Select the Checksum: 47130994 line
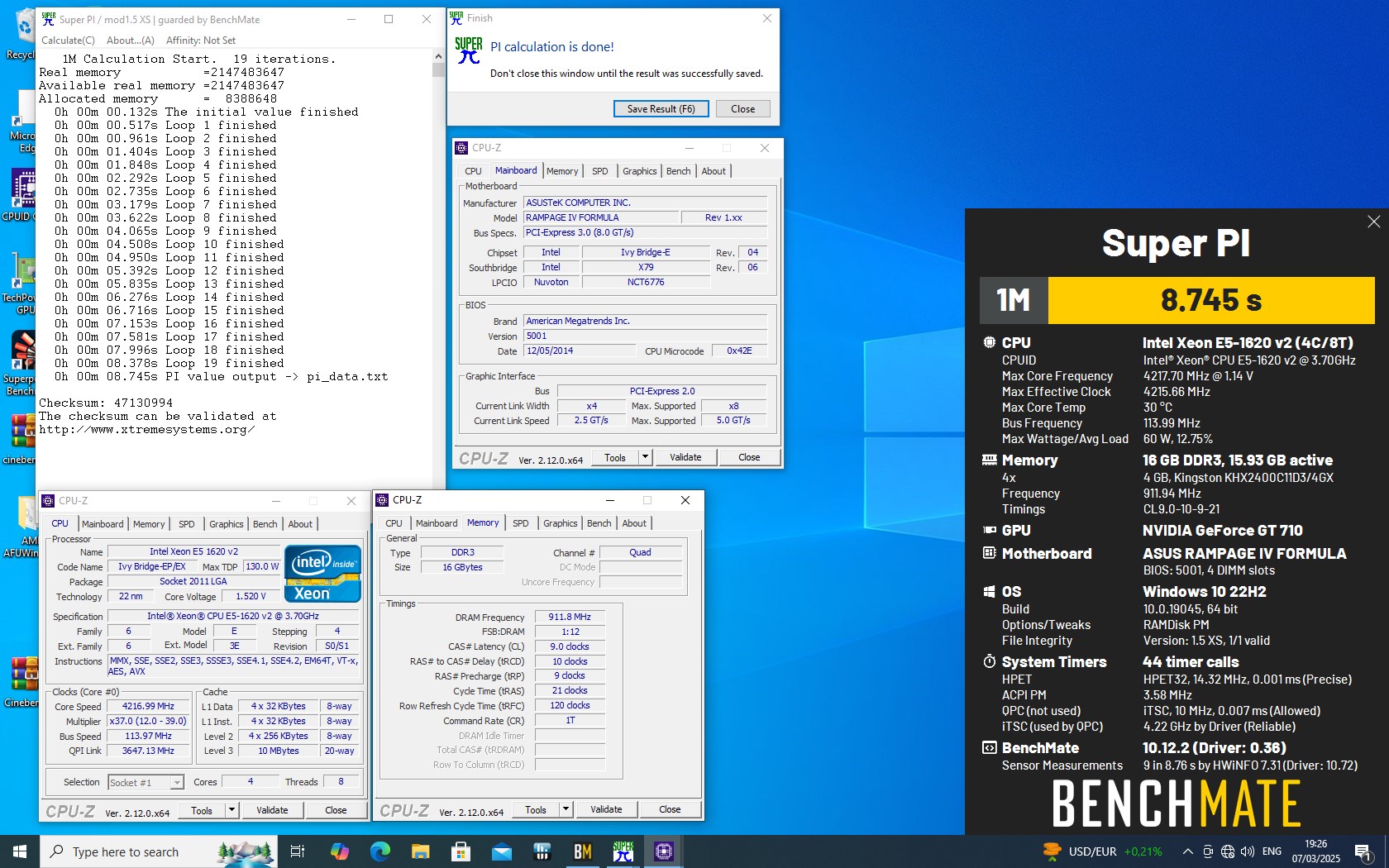 point(106,403)
